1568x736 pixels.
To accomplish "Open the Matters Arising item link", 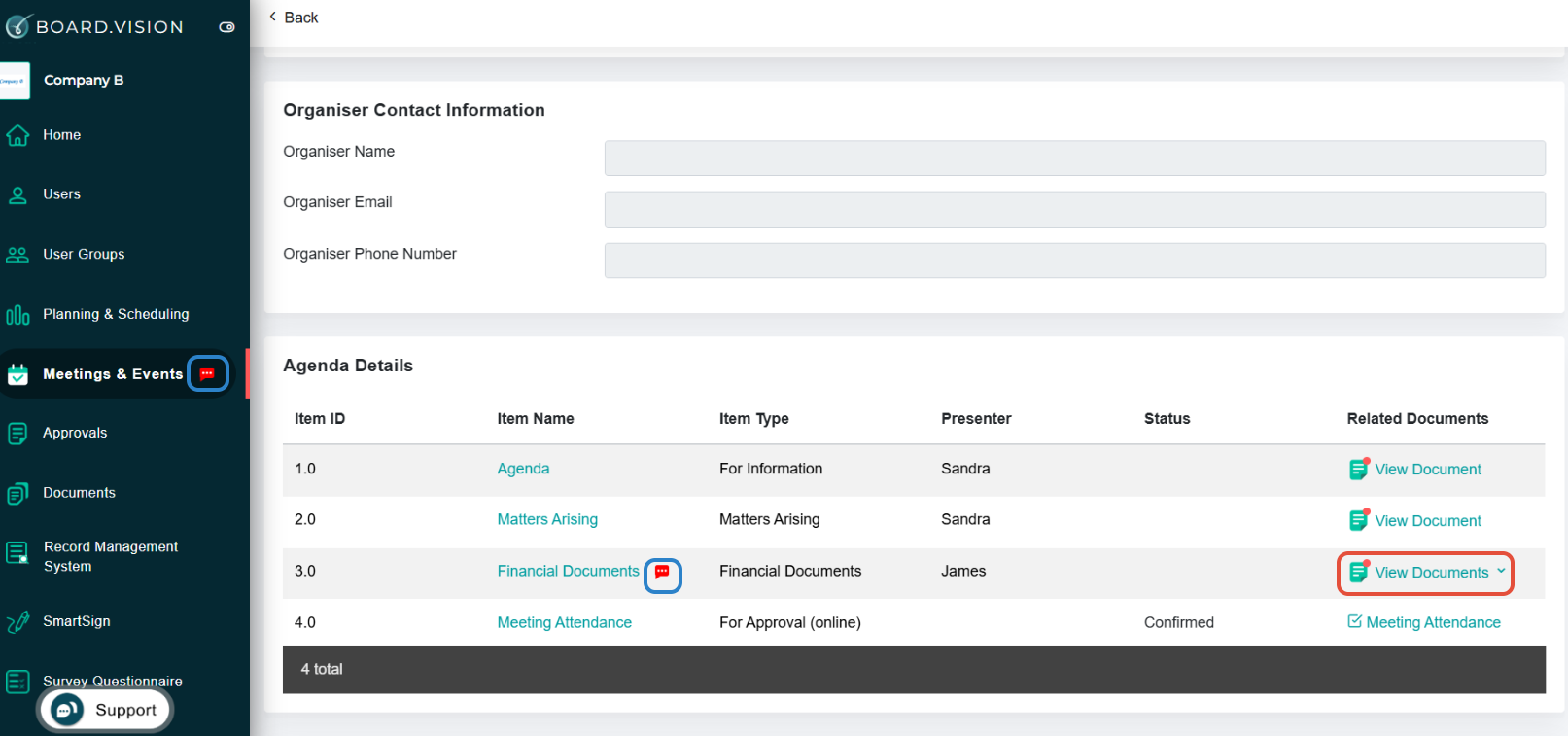I will 547,519.
